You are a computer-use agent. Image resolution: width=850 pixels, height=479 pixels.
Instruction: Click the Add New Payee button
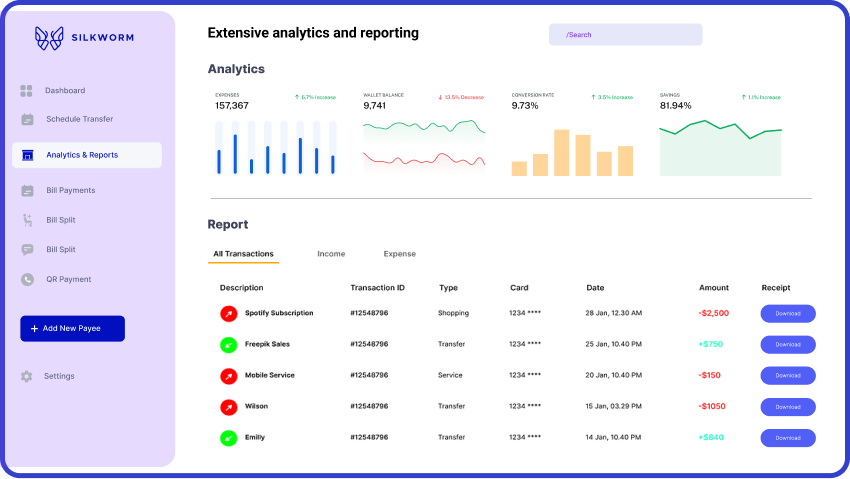[x=72, y=329]
